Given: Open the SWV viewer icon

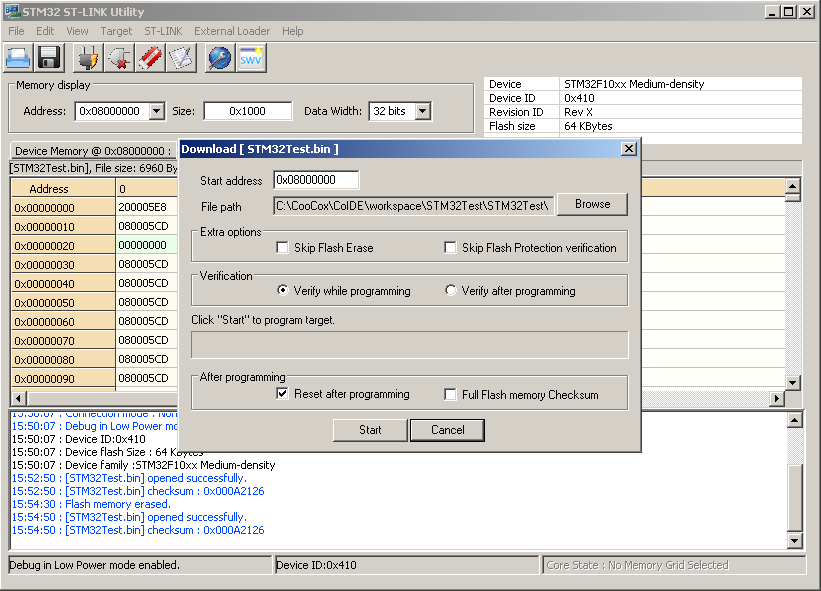Looking at the screenshot, I should pos(250,58).
